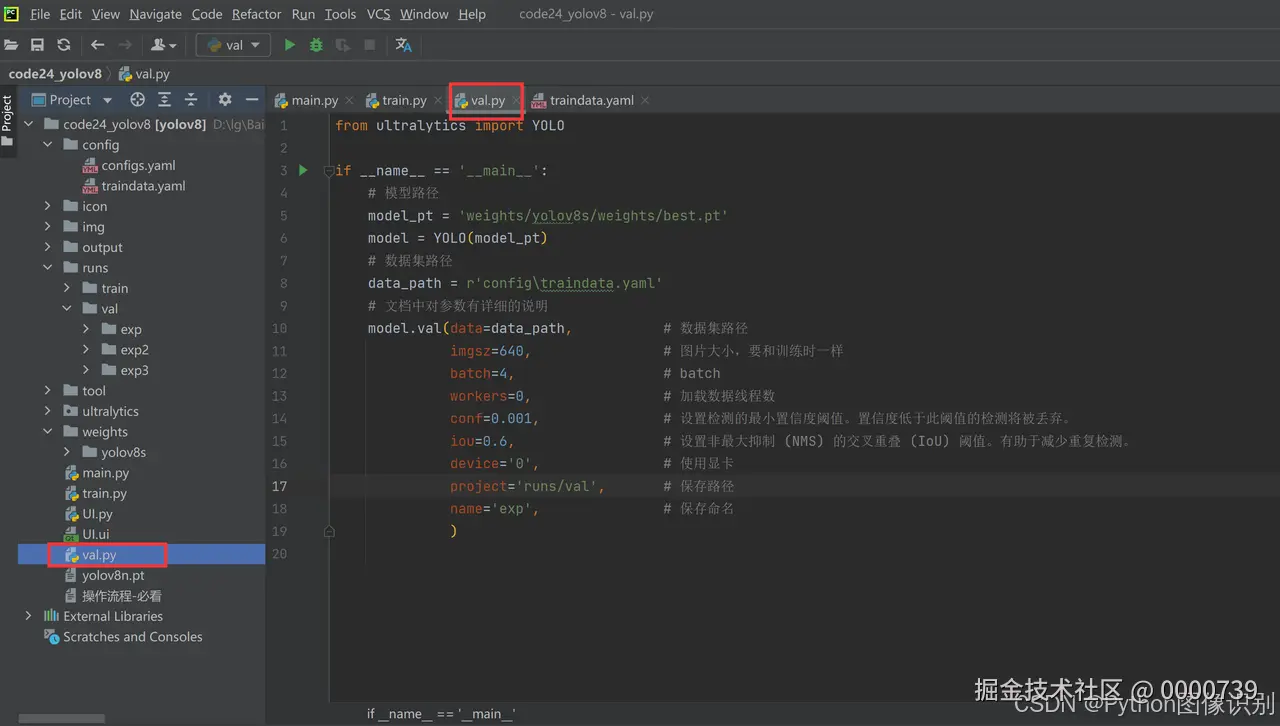Close the traindata.yaml editor tab
Image resolution: width=1280 pixels, height=726 pixels.
[645, 100]
